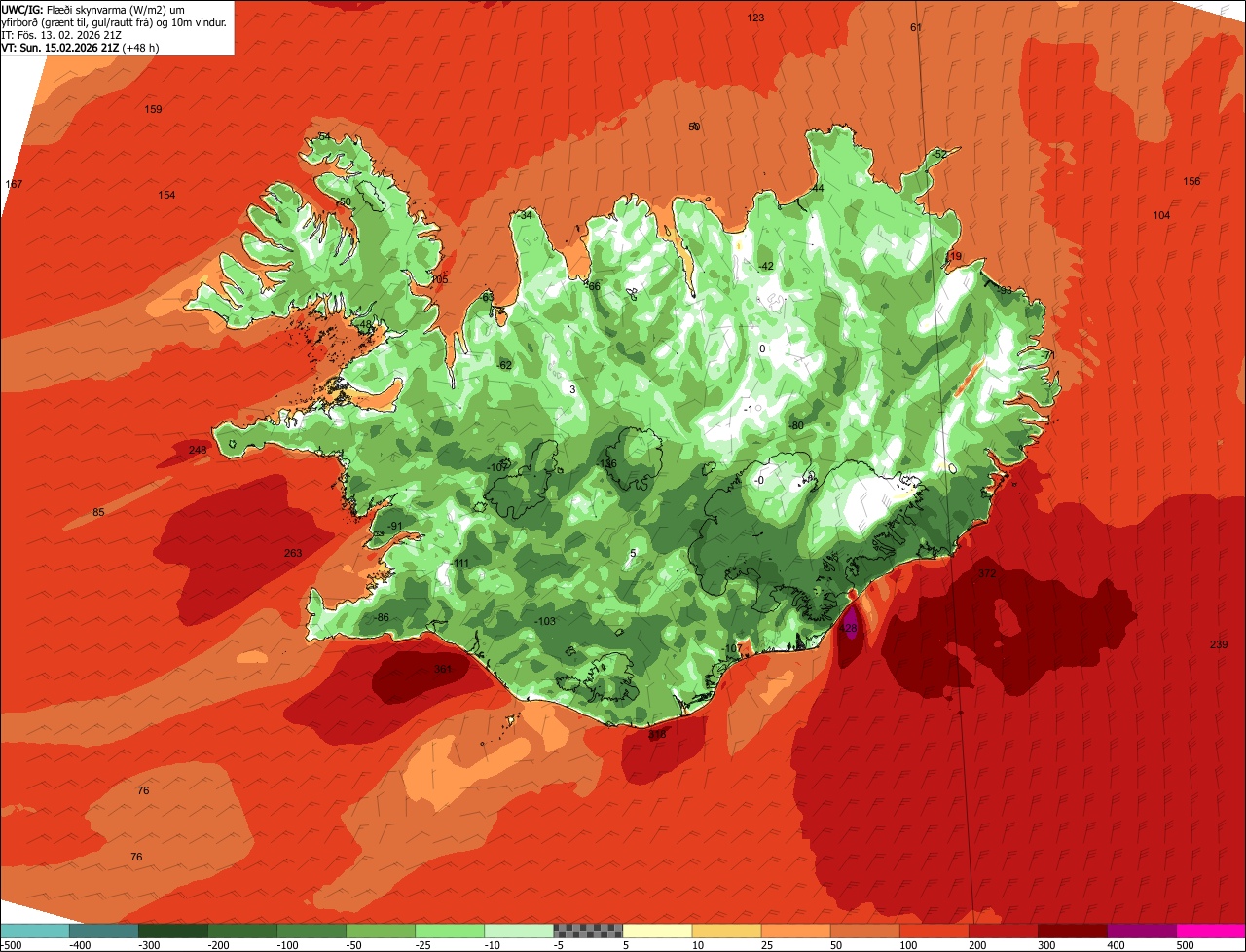
Task: Click the "239" value at the right edge
Action: [1219, 644]
